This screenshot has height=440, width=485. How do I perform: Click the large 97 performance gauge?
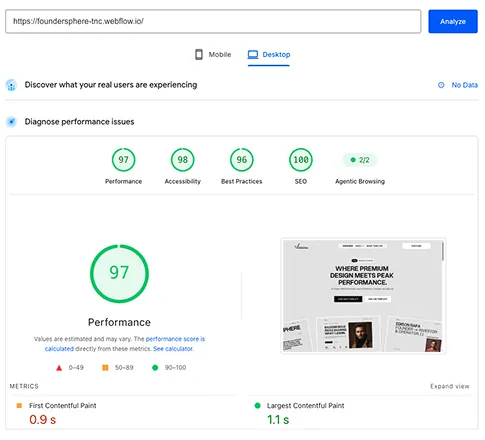click(x=119, y=274)
